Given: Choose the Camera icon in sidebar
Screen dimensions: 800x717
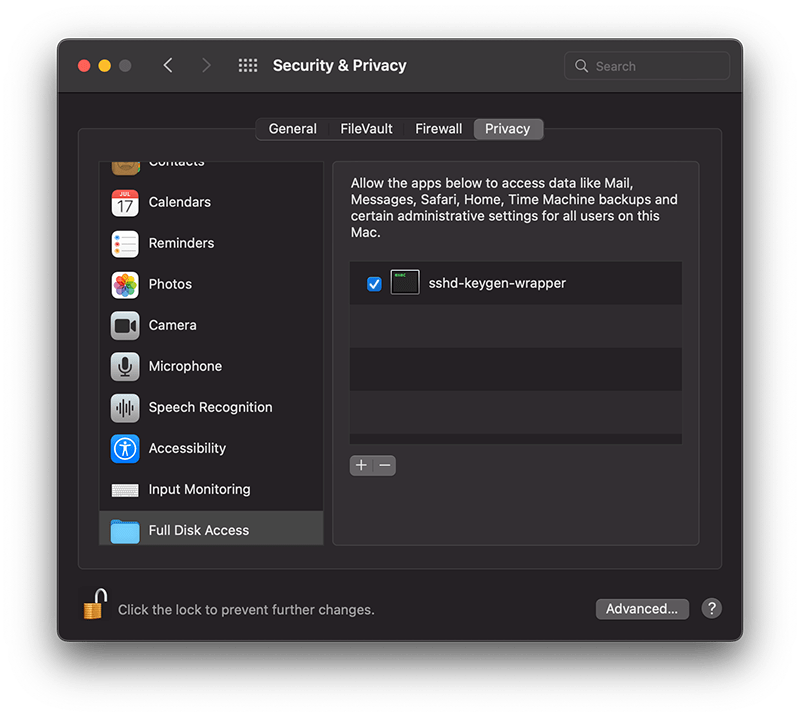Looking at the screenshot, I should click(x=125, y=326).
